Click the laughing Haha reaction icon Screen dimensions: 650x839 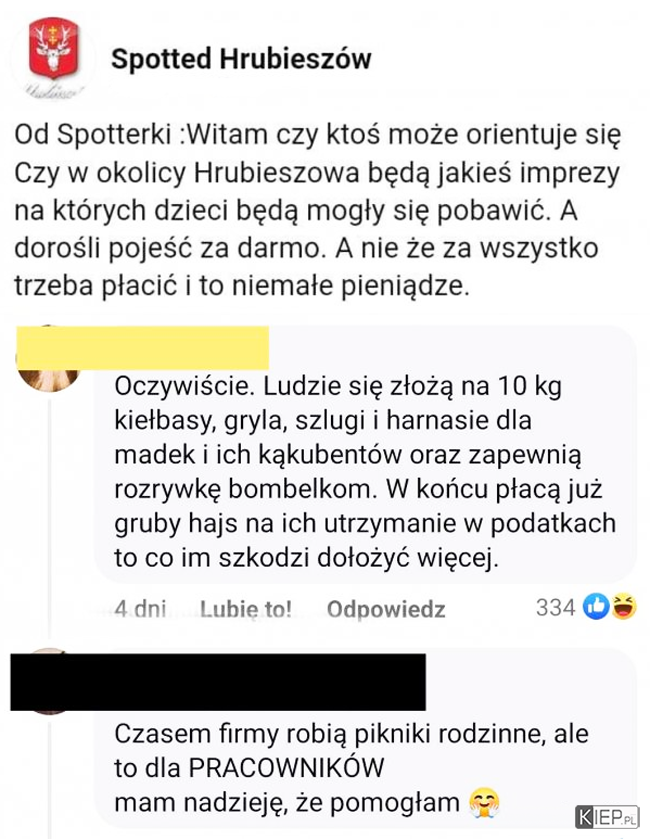pyautogui.click(x=623, y=607)
